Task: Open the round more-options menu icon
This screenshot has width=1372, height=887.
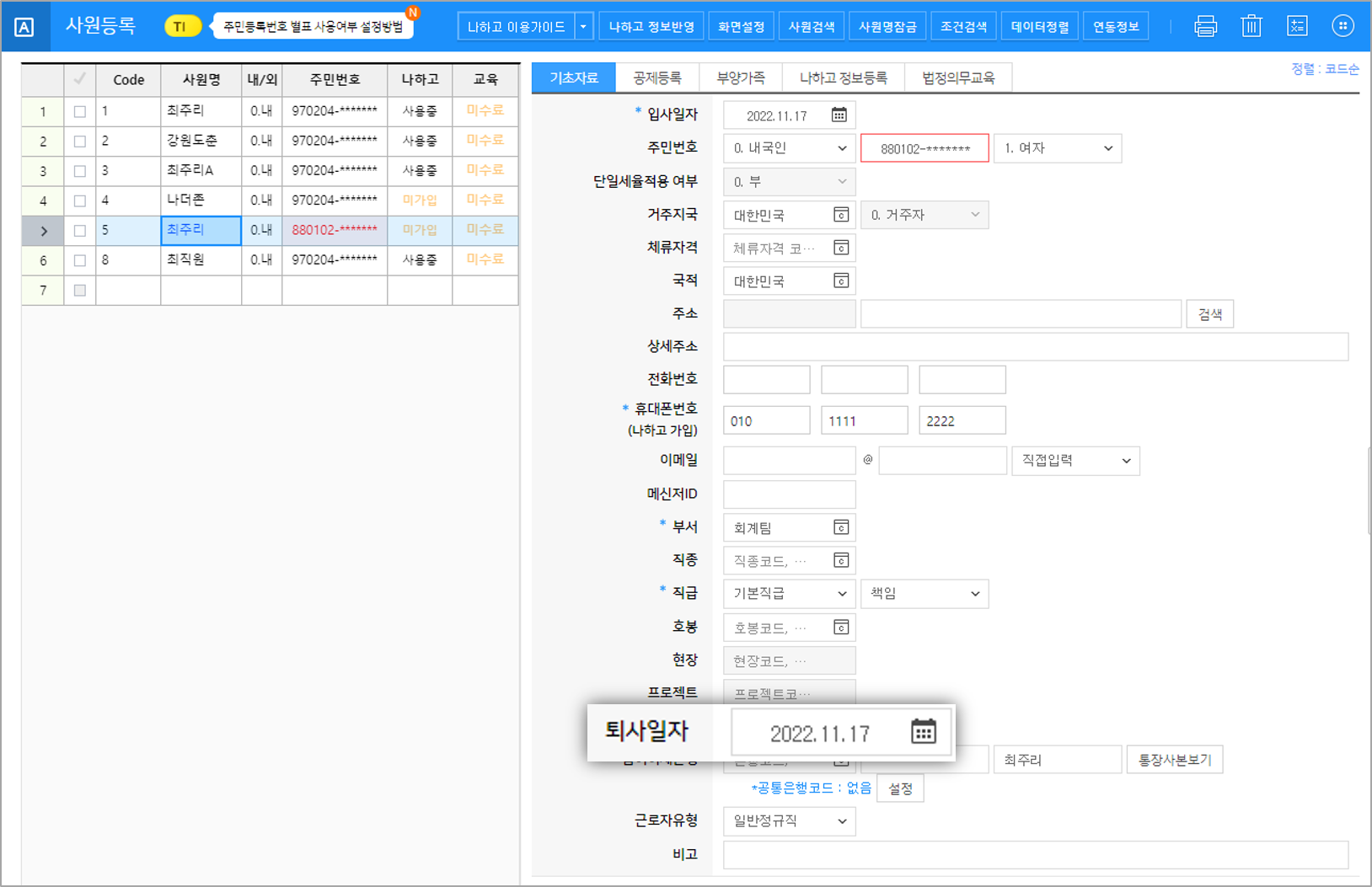Action: (x=1343, y=26)
